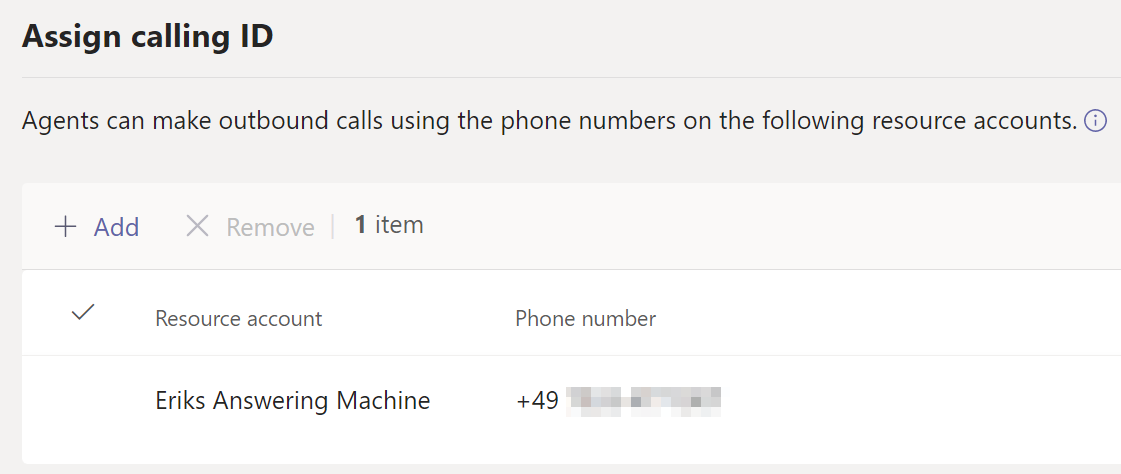Click the empty toolbar area right of item count
The width and height of the screenshot is (1121, 474).
click(760, 227)
